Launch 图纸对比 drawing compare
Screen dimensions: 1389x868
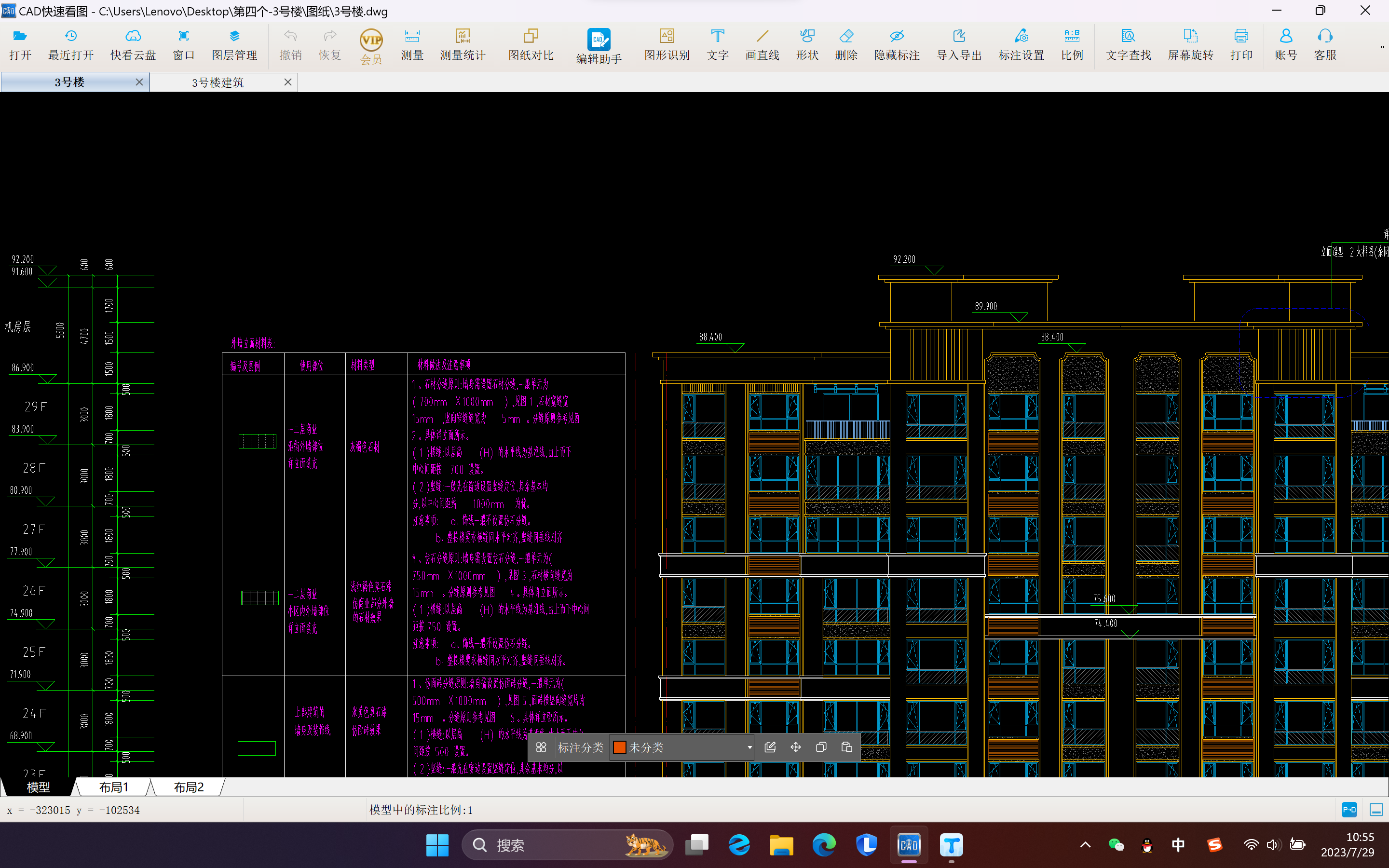[531, 45]
